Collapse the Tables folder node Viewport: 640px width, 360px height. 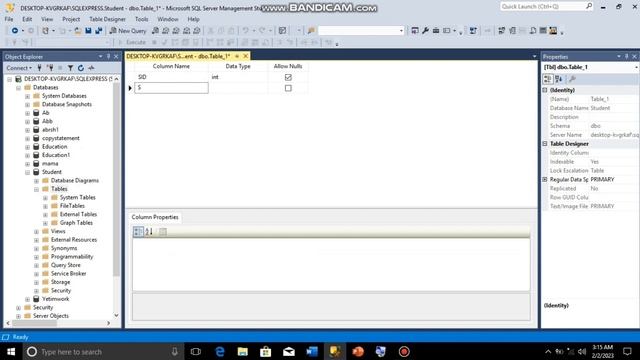36,189
